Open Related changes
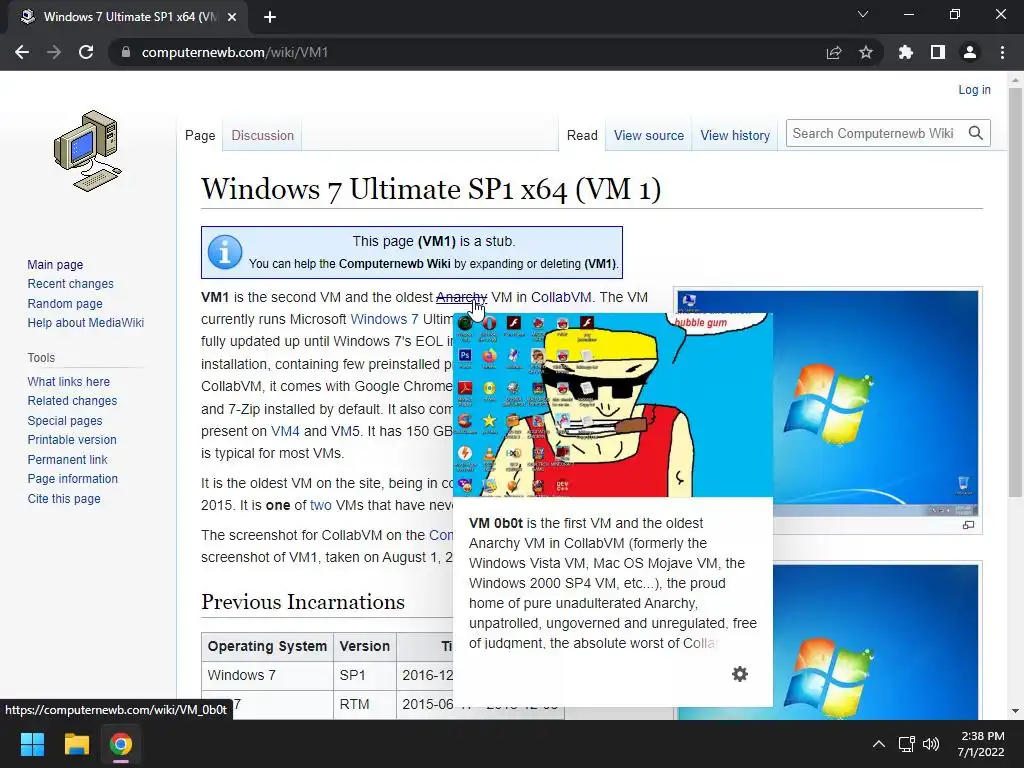The height and width of the screenshot is (768, 1024). point(72,400)
